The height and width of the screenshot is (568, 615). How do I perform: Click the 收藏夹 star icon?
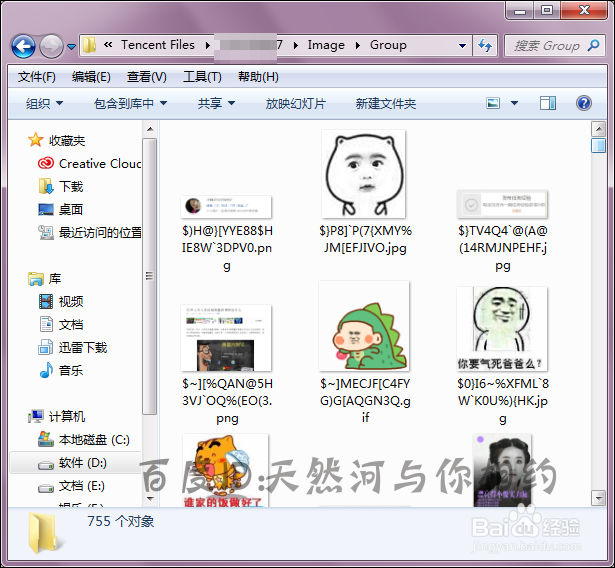click(x=35, y=140)
